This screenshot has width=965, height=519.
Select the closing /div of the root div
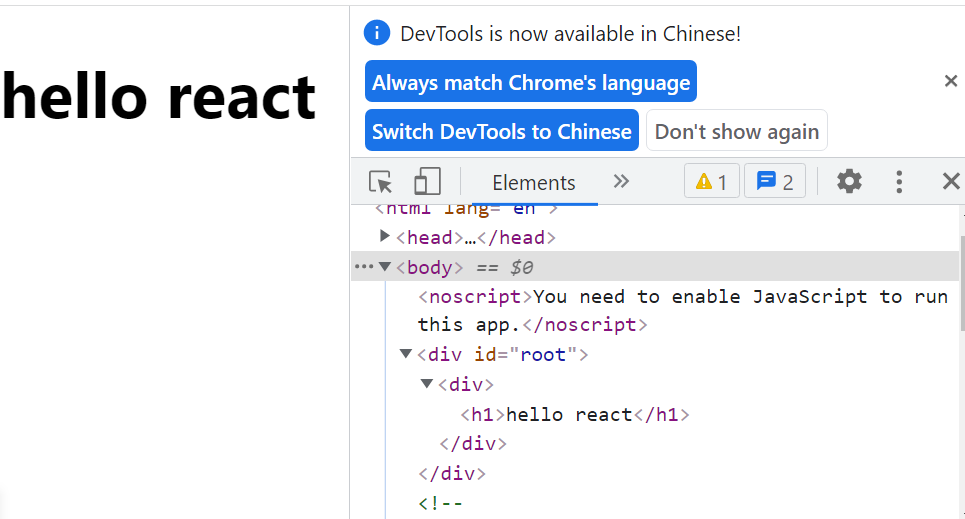tap(452, 473)
